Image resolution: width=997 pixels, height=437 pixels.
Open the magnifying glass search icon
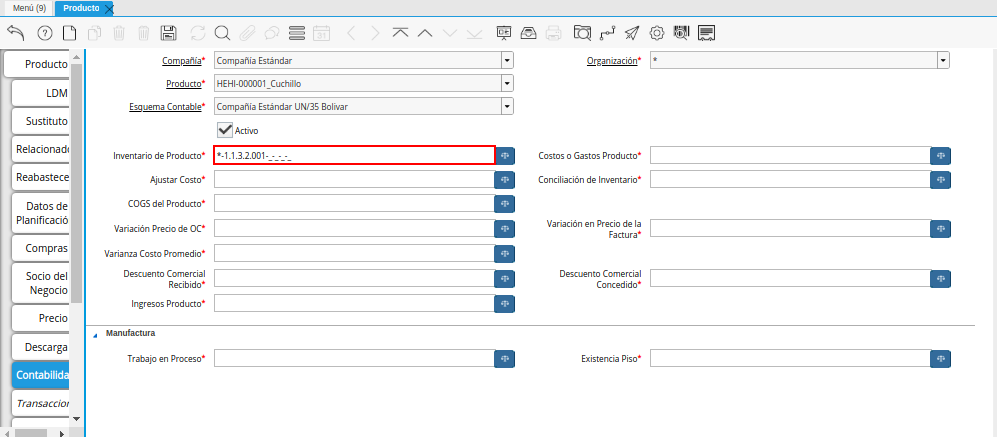(x=222, y=33)
